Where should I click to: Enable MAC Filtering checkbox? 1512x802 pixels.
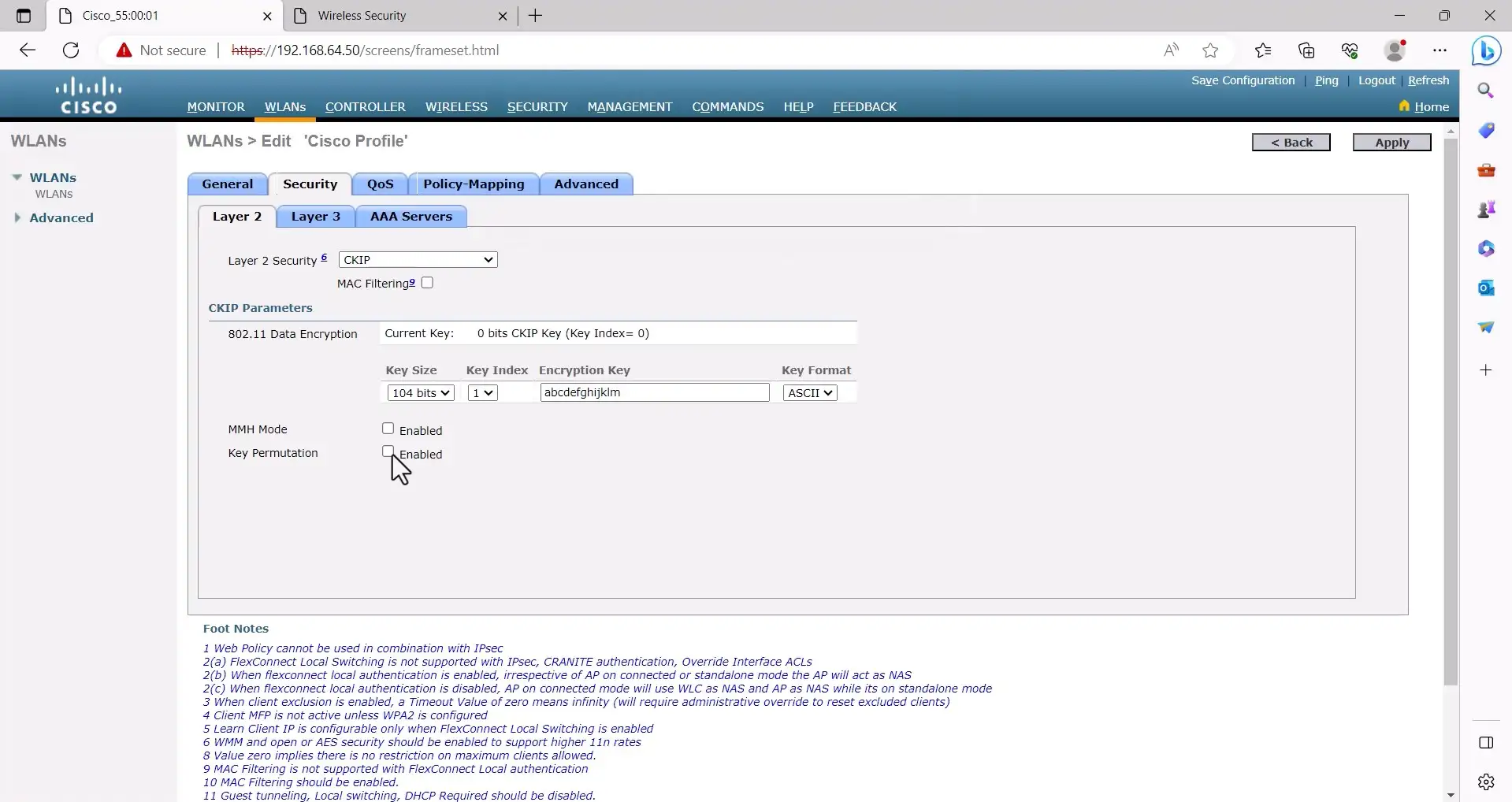coord(427,282)
